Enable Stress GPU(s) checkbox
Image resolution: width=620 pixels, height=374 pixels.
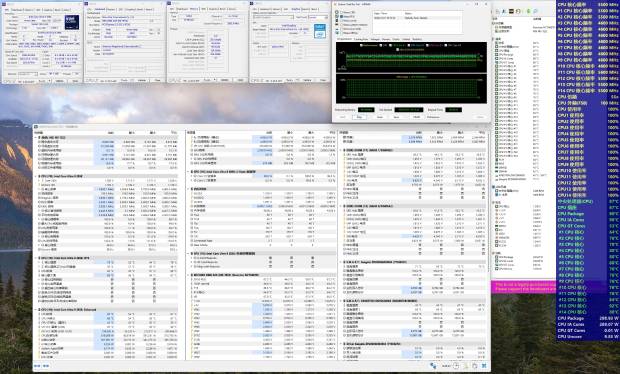(342, 33)
